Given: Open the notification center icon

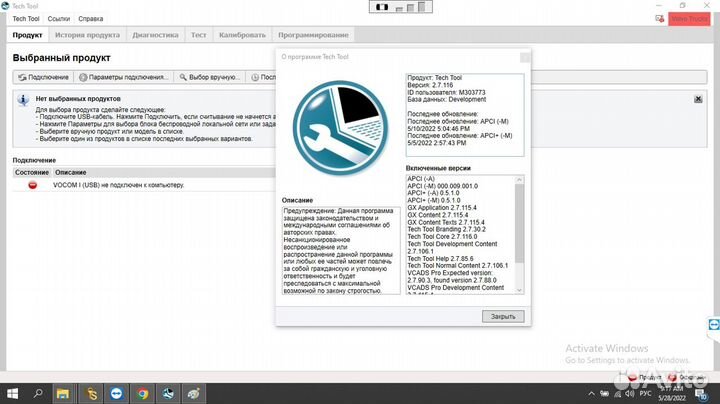Looking at the screenshot, I should click(700, 394).
